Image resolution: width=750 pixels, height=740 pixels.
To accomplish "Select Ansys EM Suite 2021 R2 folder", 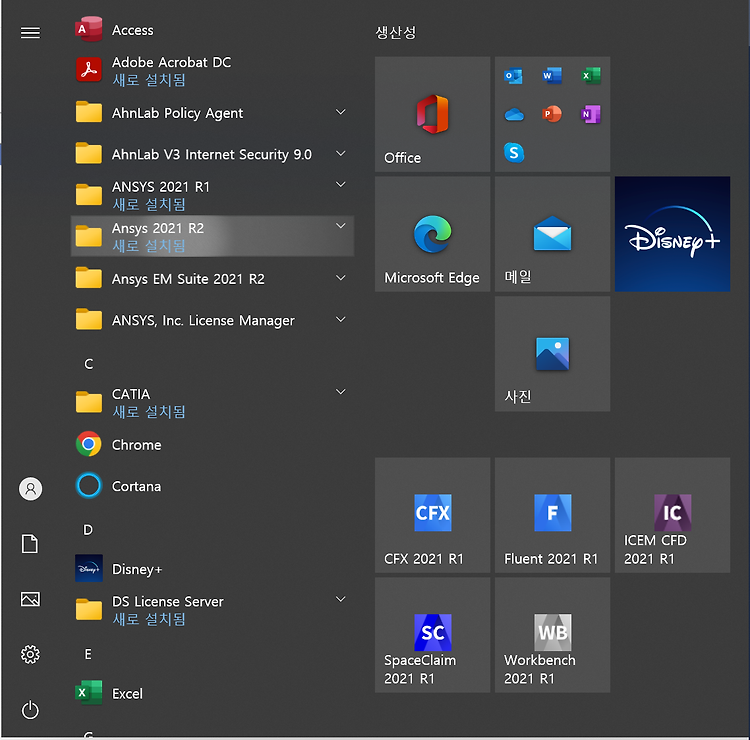I will point(212,278).
